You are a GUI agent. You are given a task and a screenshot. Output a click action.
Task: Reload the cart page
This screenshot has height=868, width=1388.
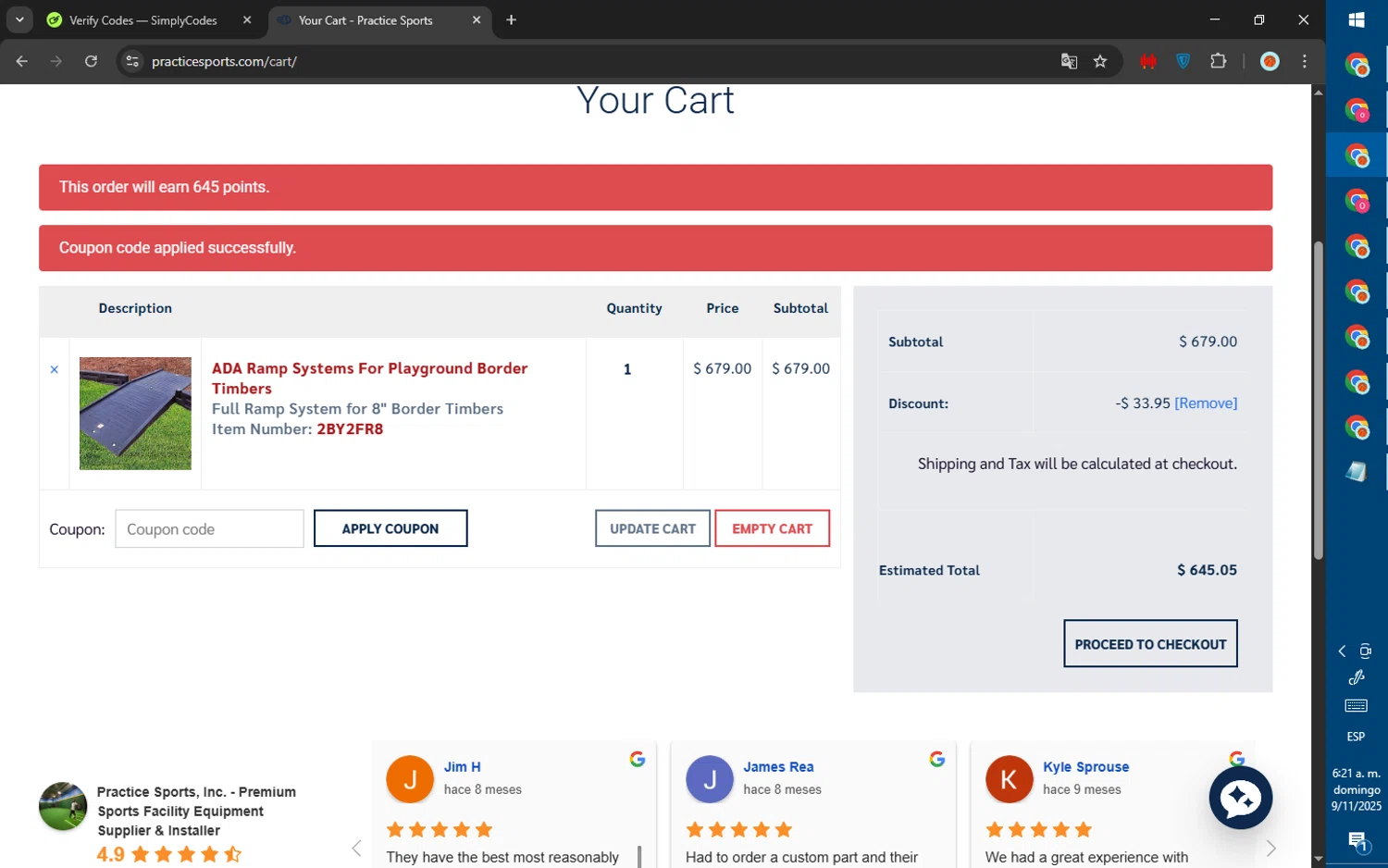coord(91,61)
